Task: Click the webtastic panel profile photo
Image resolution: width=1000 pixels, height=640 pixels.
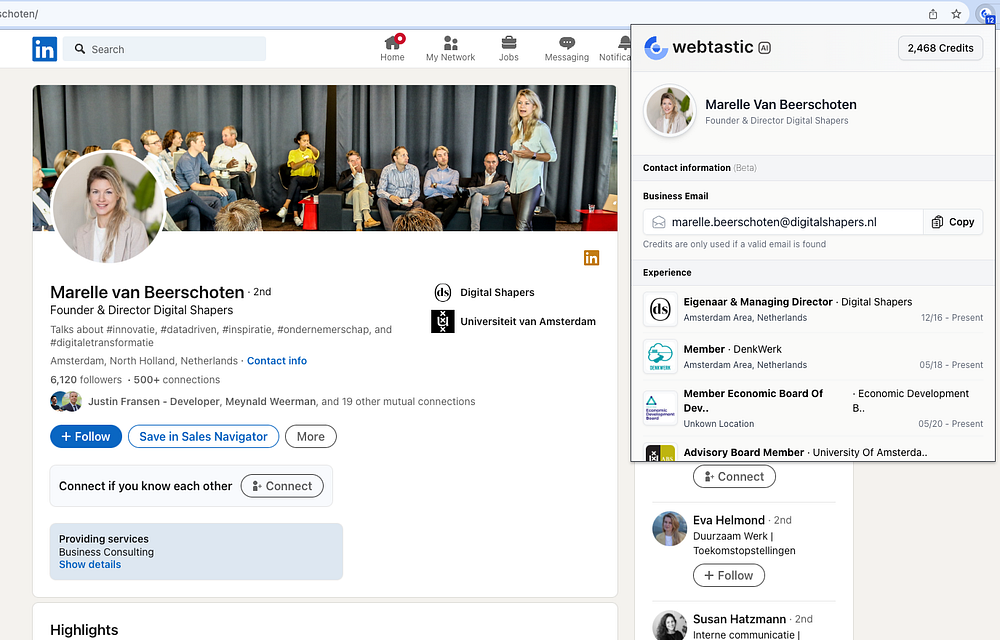Action: pos(670,111)
